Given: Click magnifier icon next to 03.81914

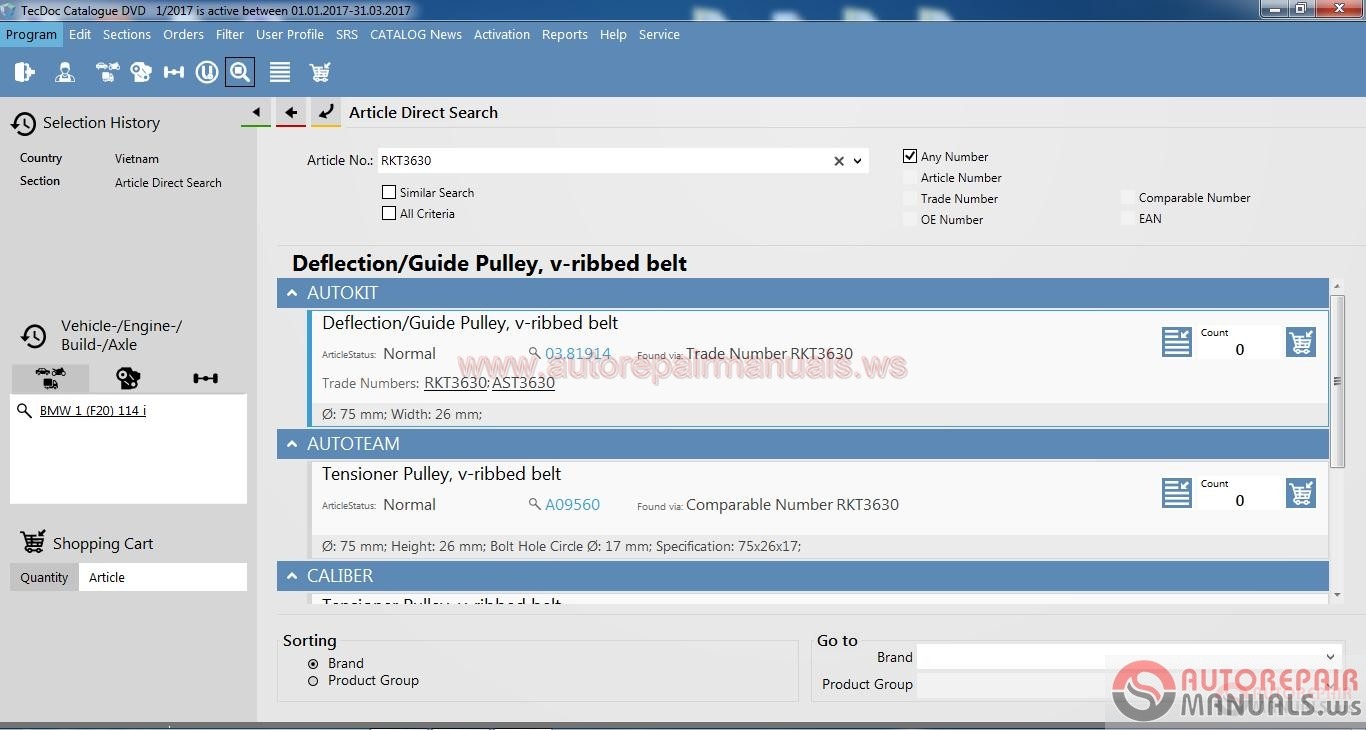Looking at the screenshot, I should click(x=534, y=354).
